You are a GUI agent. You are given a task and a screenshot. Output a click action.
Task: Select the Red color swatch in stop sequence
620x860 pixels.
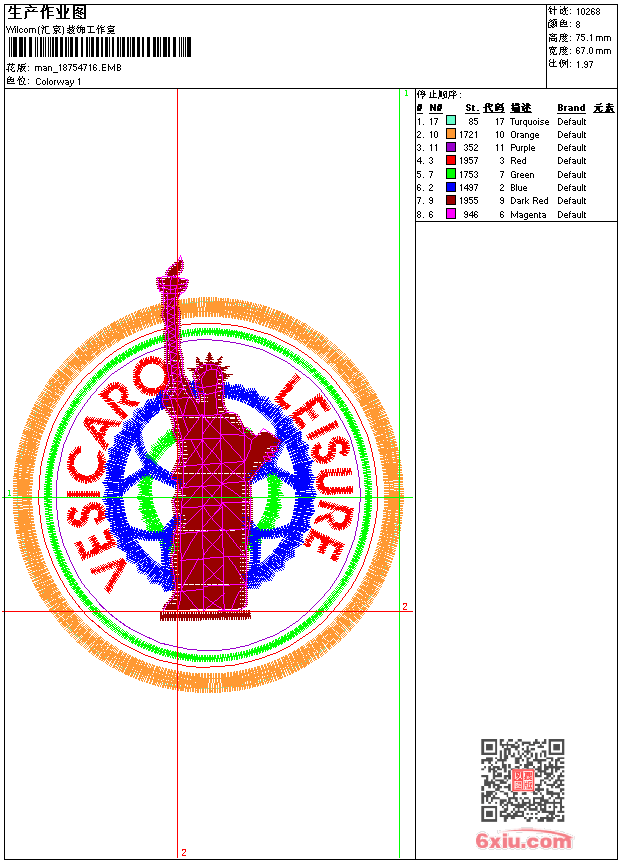450,160
